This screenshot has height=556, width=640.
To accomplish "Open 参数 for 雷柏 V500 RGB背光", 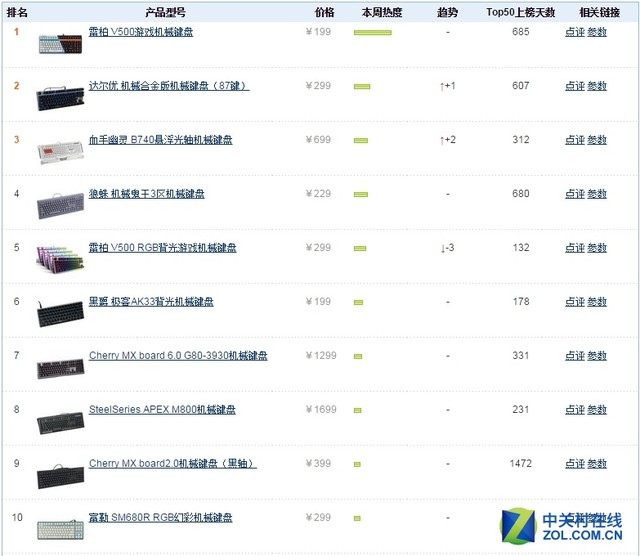I will click(x=597, y=247).
